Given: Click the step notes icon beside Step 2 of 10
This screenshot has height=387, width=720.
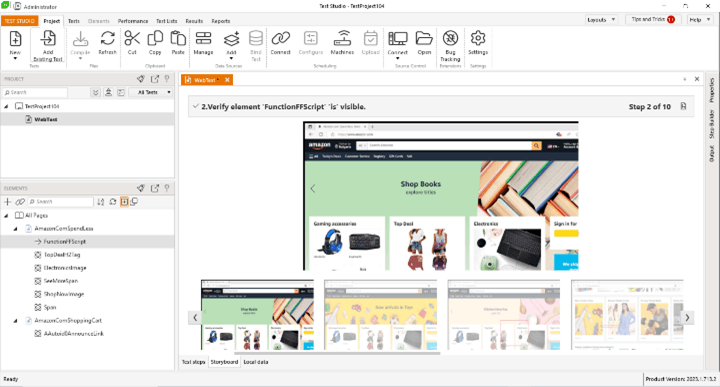Looking at the screenshot, I should [683, 106].
